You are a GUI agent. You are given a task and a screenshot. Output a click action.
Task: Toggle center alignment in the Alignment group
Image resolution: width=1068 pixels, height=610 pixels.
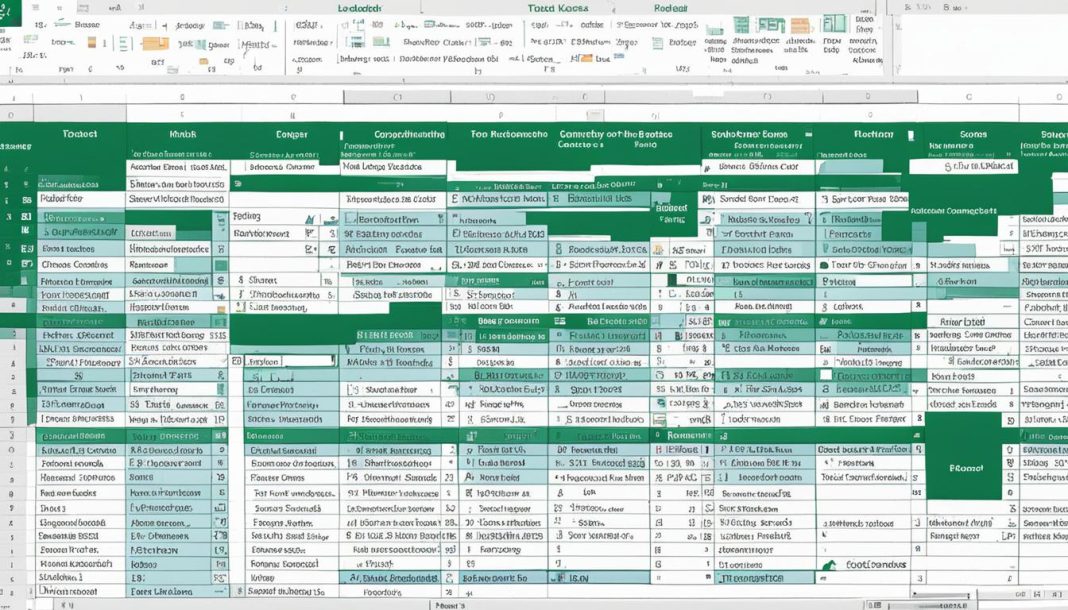(122, 42)
